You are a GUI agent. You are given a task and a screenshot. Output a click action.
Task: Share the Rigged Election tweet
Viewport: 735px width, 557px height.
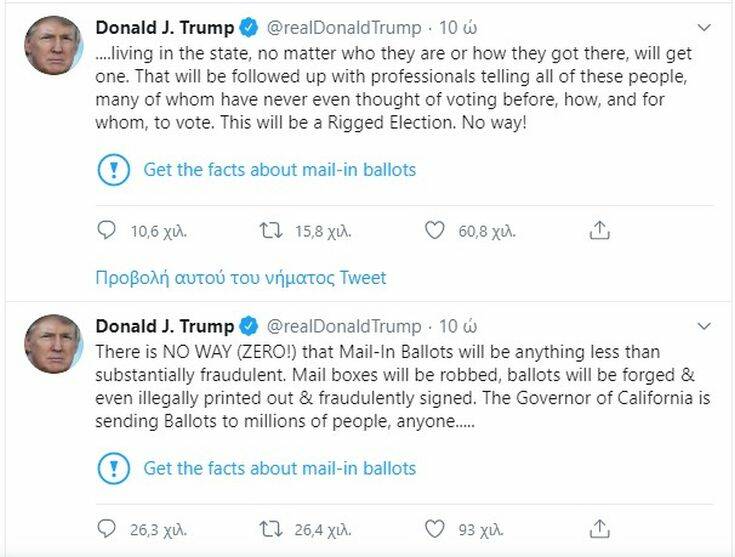[599, 231]
